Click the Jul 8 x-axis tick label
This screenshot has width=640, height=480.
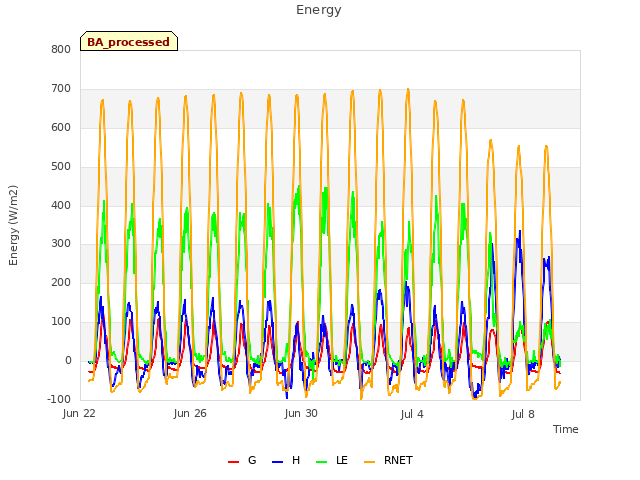[x=523, y=414]
